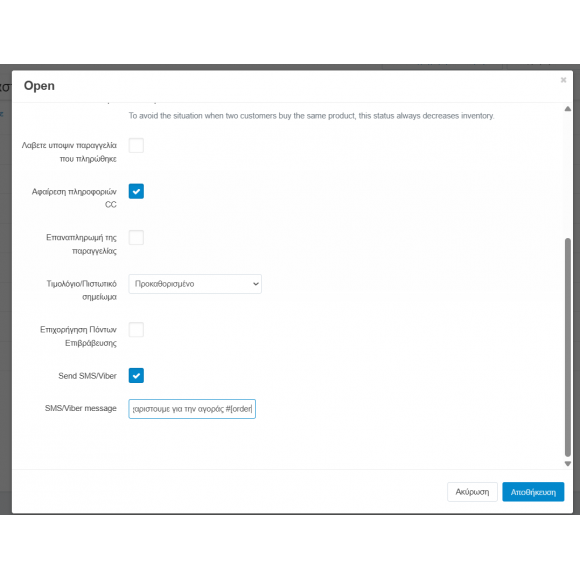Uncheck the 'Αφαίρεση πληροφοριών CC' checkbox
The width and height of the screenshot is (580, 580).
[136, 191]
